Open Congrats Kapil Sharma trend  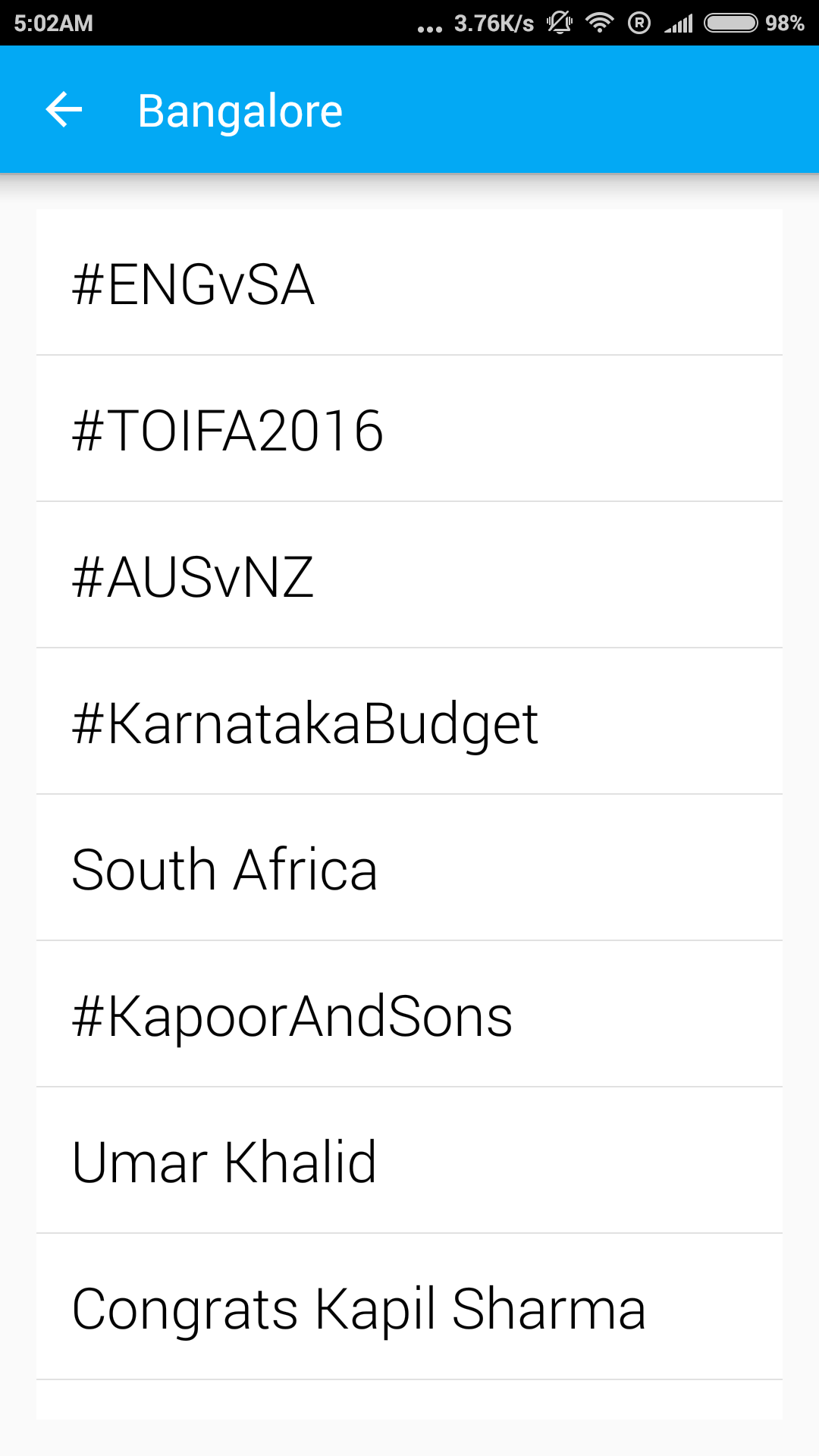(x=409, y=1307)
